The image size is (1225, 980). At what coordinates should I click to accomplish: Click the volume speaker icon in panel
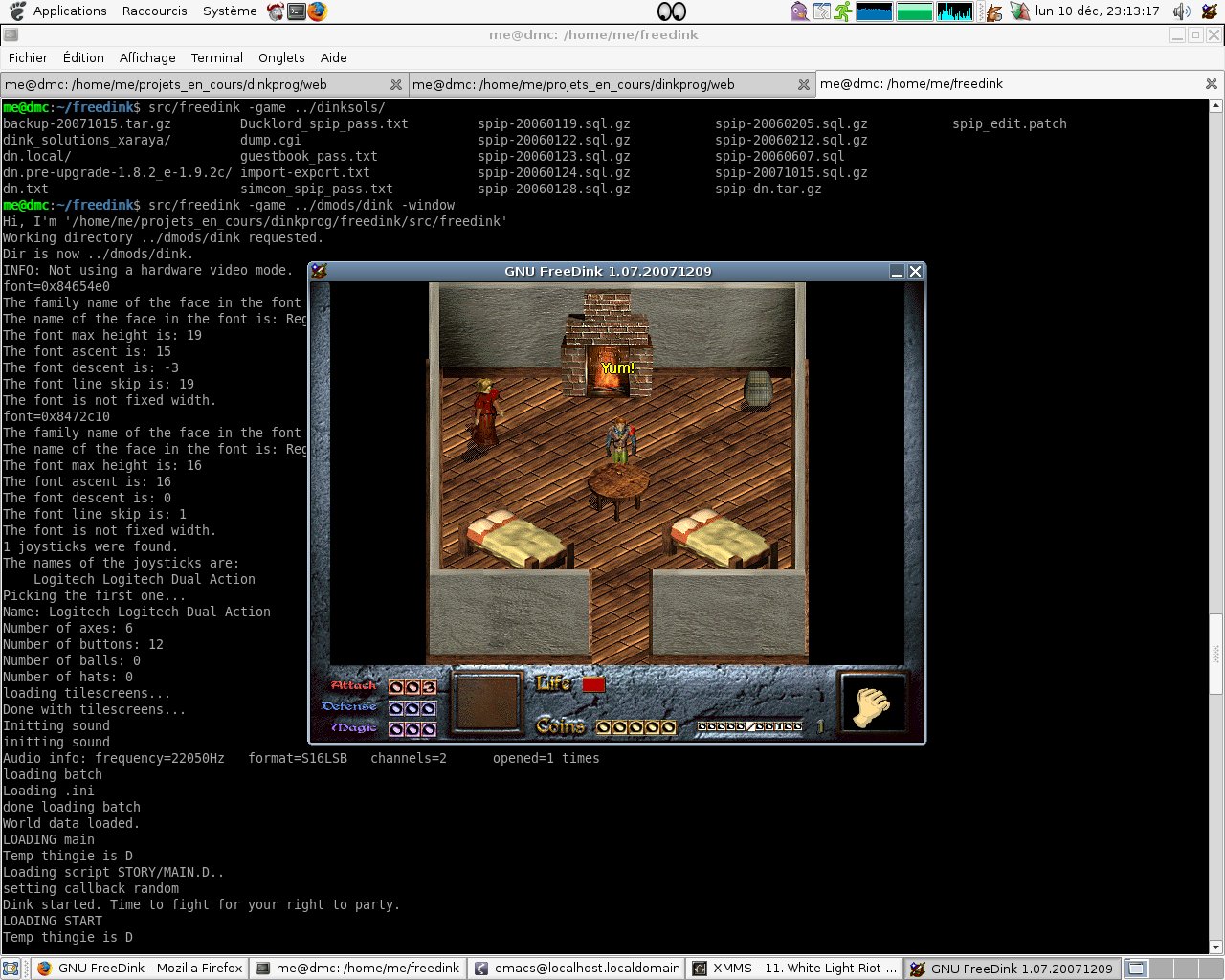pos(1182,11)
